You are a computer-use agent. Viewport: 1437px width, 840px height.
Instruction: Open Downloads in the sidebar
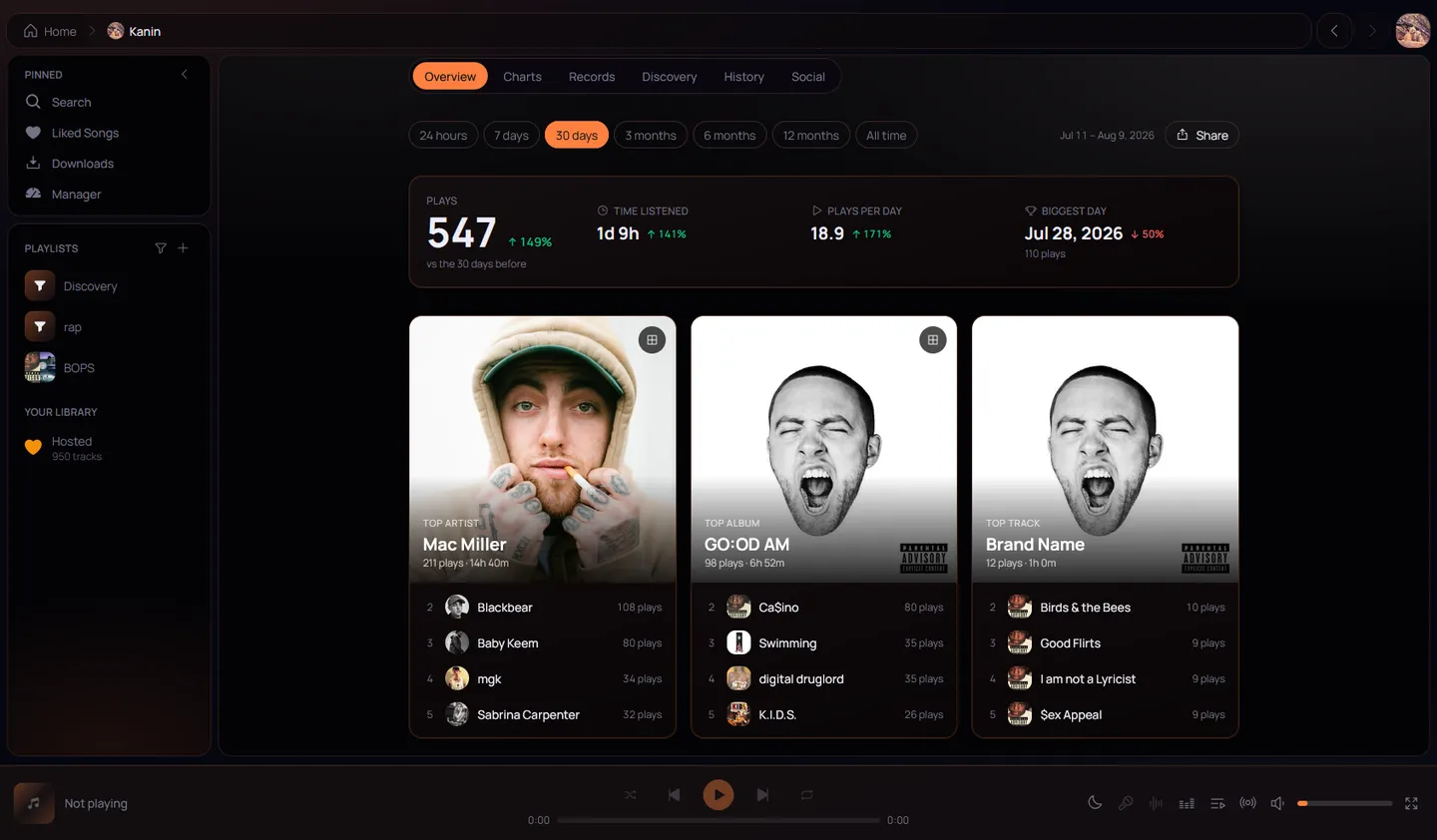point(109,164)
